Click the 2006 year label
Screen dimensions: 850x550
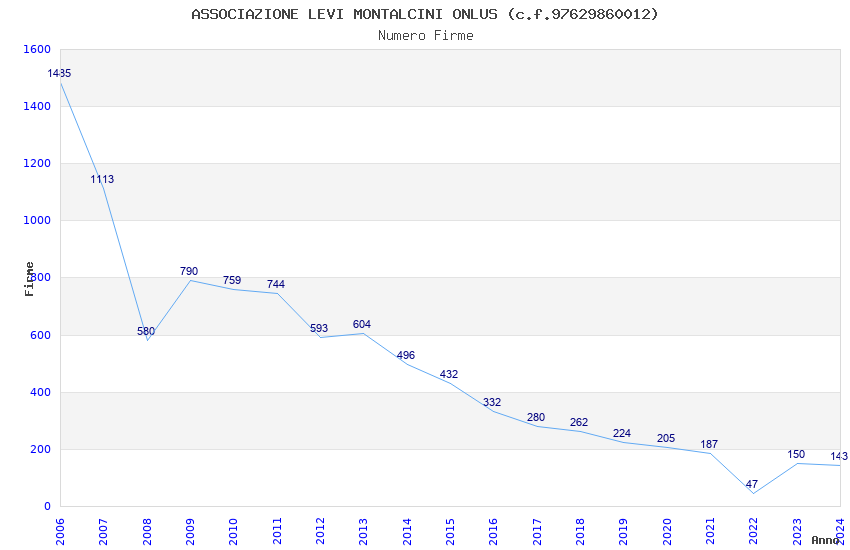(x=60, y=531)
